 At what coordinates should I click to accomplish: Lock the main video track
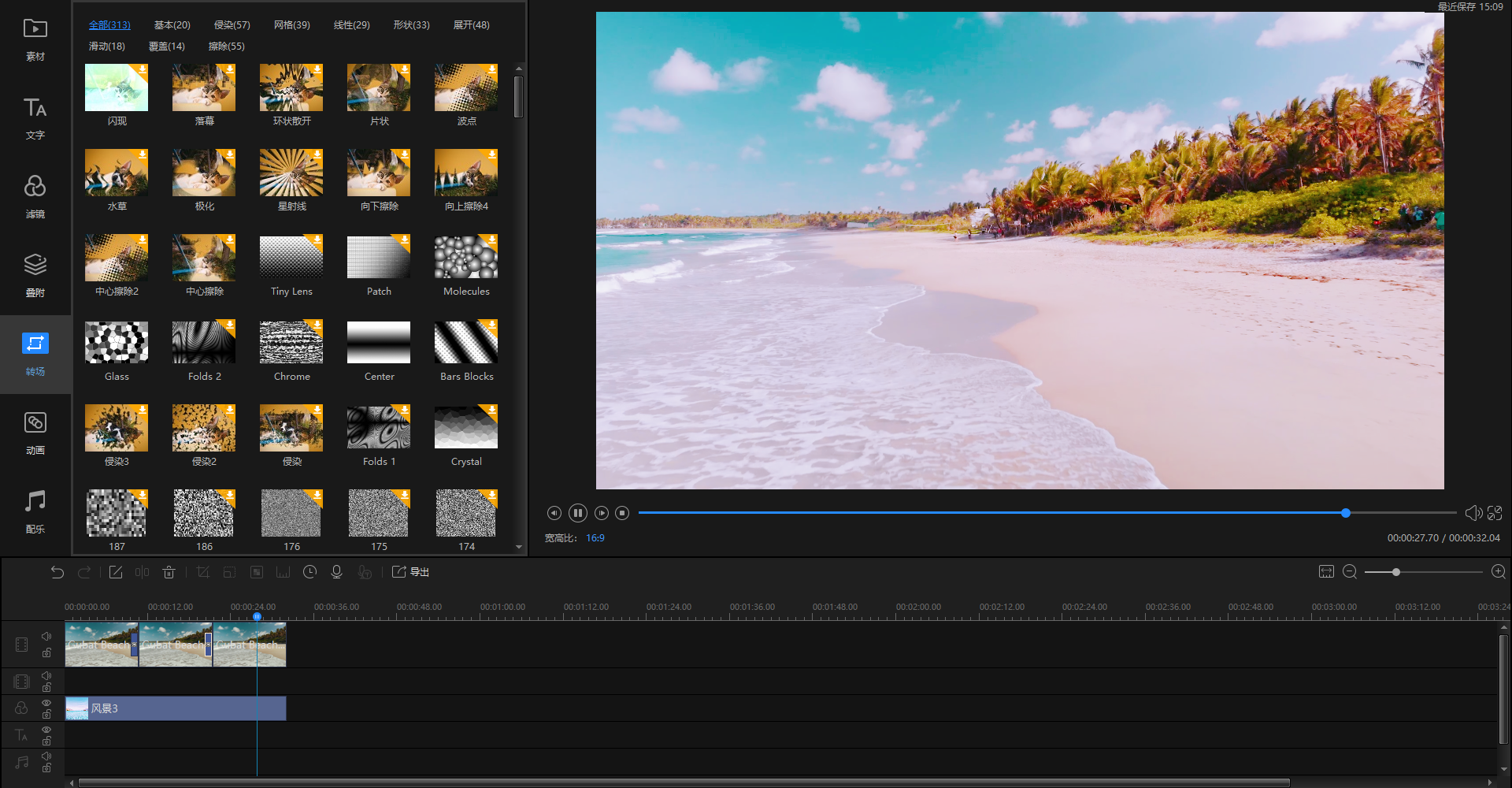pos(46,653)
